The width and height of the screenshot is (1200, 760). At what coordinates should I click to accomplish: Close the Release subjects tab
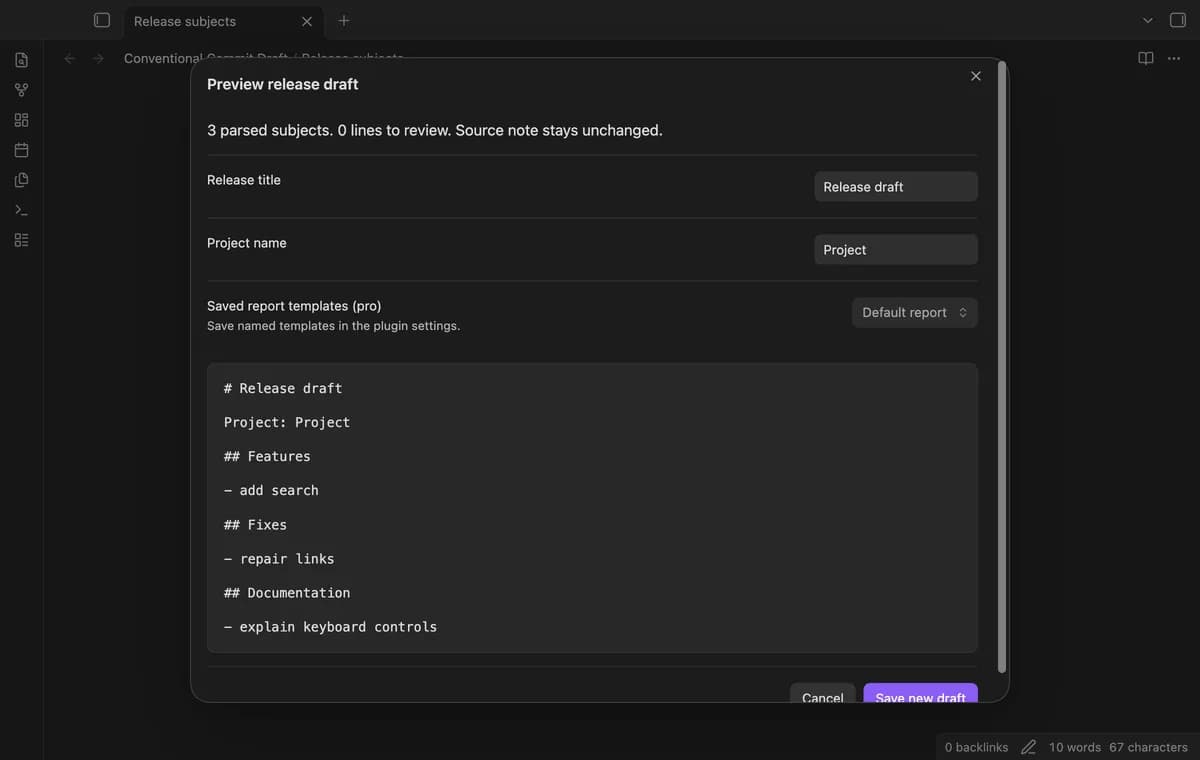click(307, 21)
